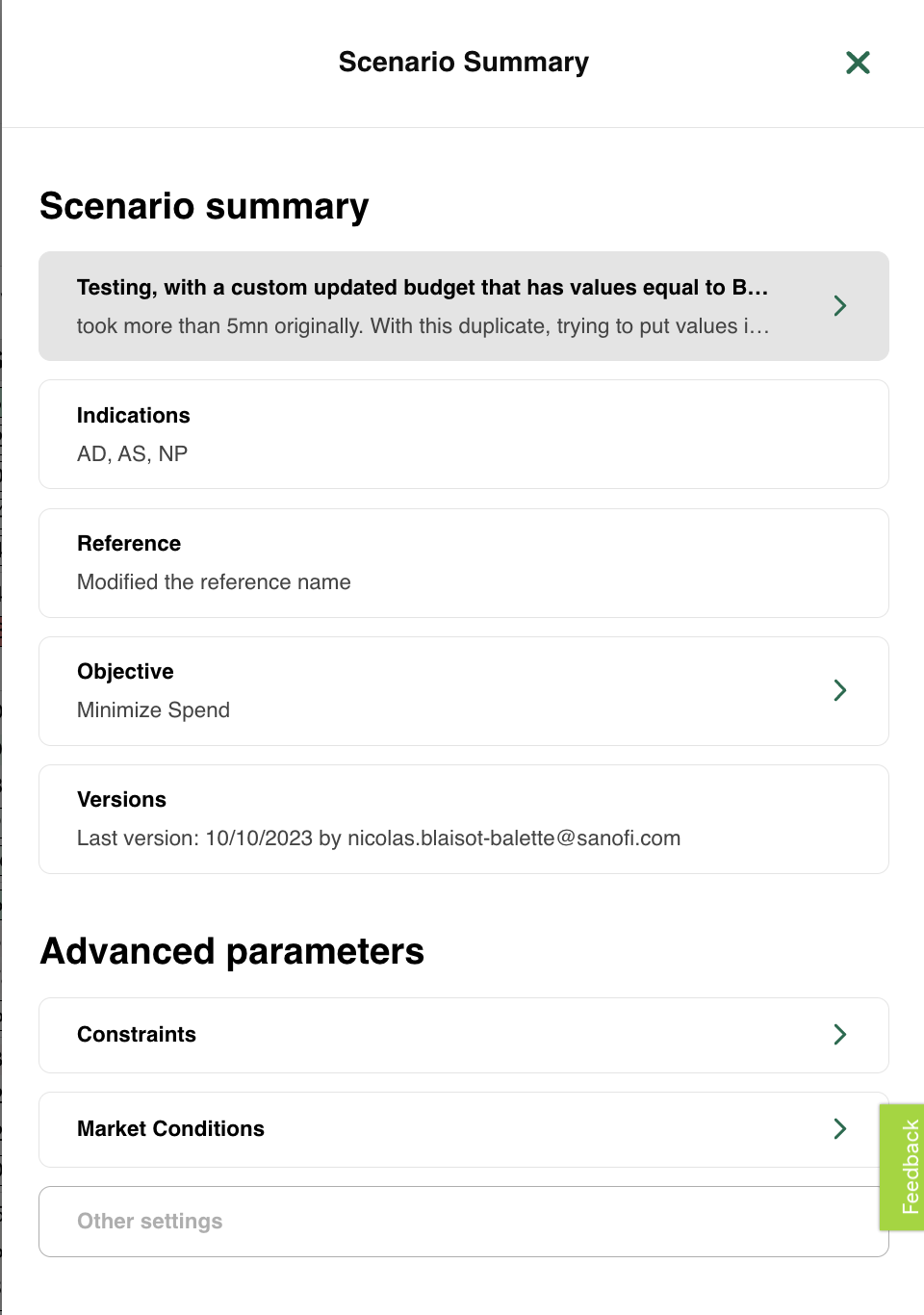The image size is (924, 1315).
Task: Expand the Market Conditions chevron arrow
Action: point(840,1129)
